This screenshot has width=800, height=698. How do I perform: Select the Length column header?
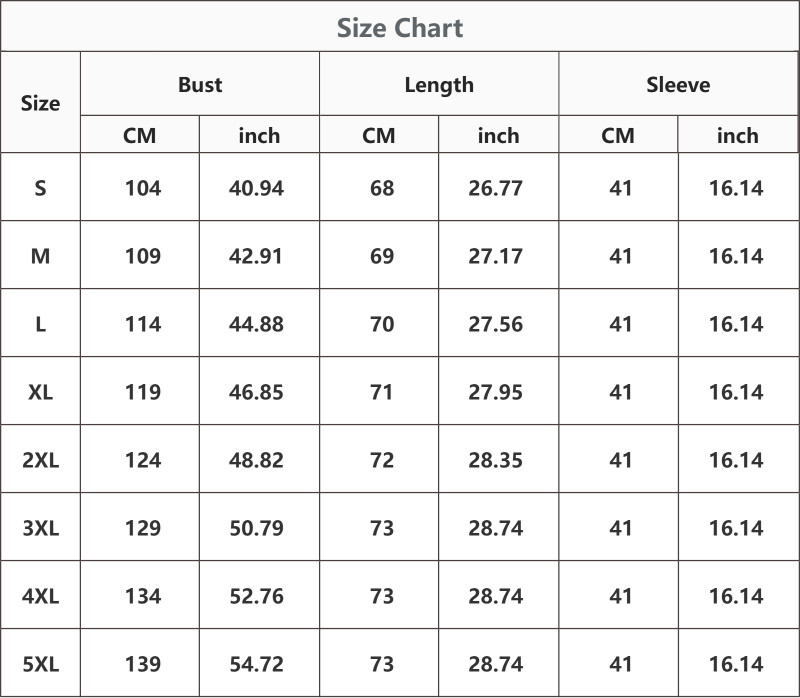[439, 85]
